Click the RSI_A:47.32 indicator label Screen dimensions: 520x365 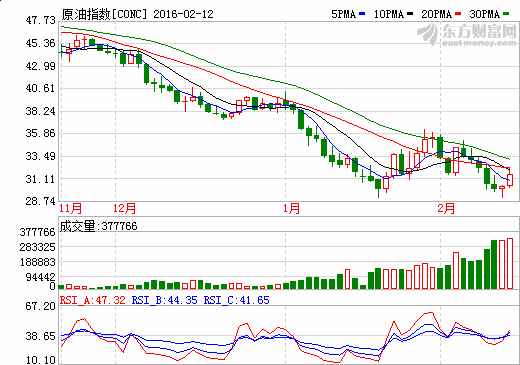click(93, 300)
